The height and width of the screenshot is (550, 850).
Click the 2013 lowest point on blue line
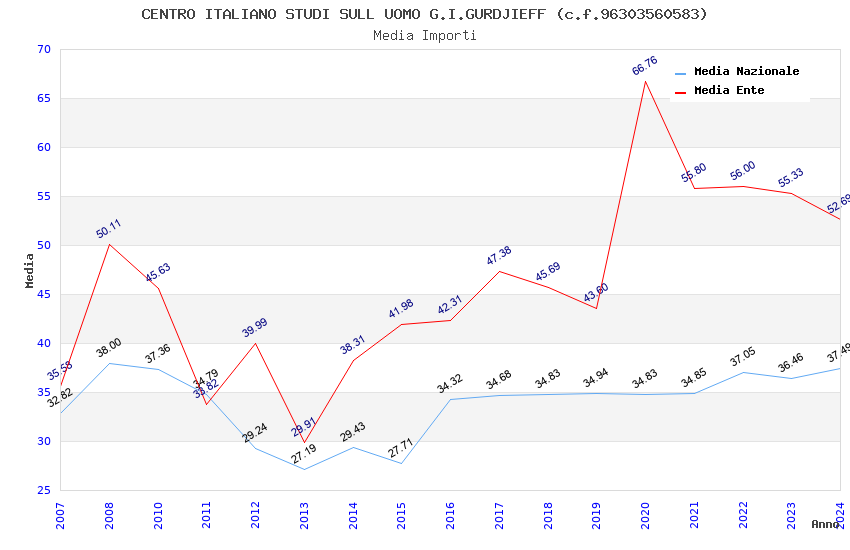304,469
